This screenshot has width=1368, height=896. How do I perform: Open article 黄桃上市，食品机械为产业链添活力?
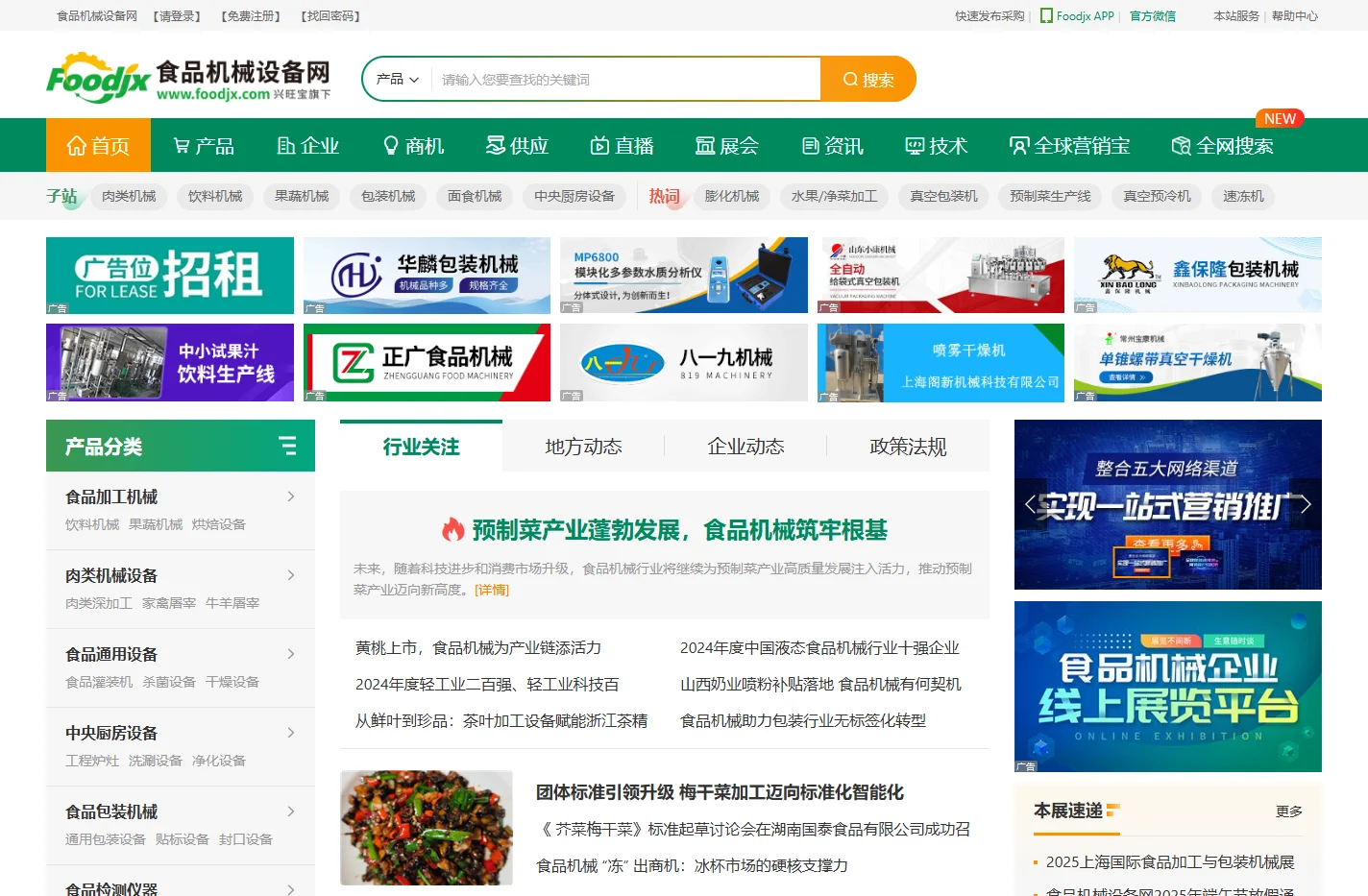pos(478,648)
